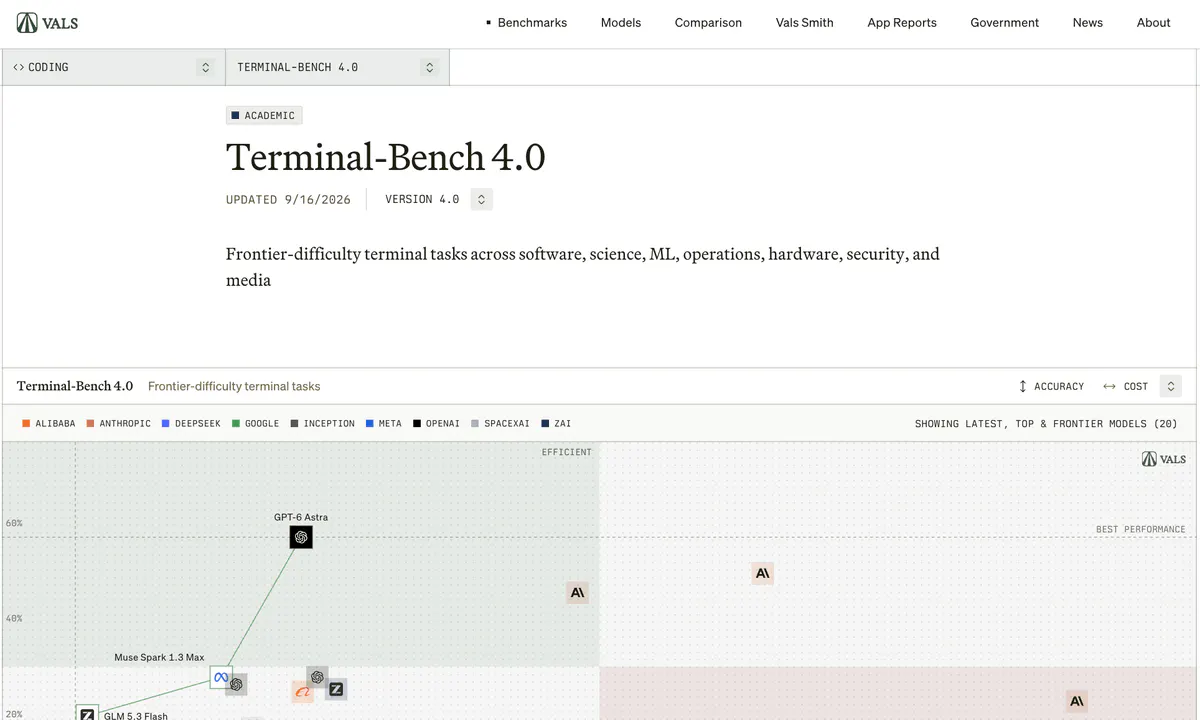Toggle the ZAI legend filter
The image size is (1200, 720).
coord(556,424)
